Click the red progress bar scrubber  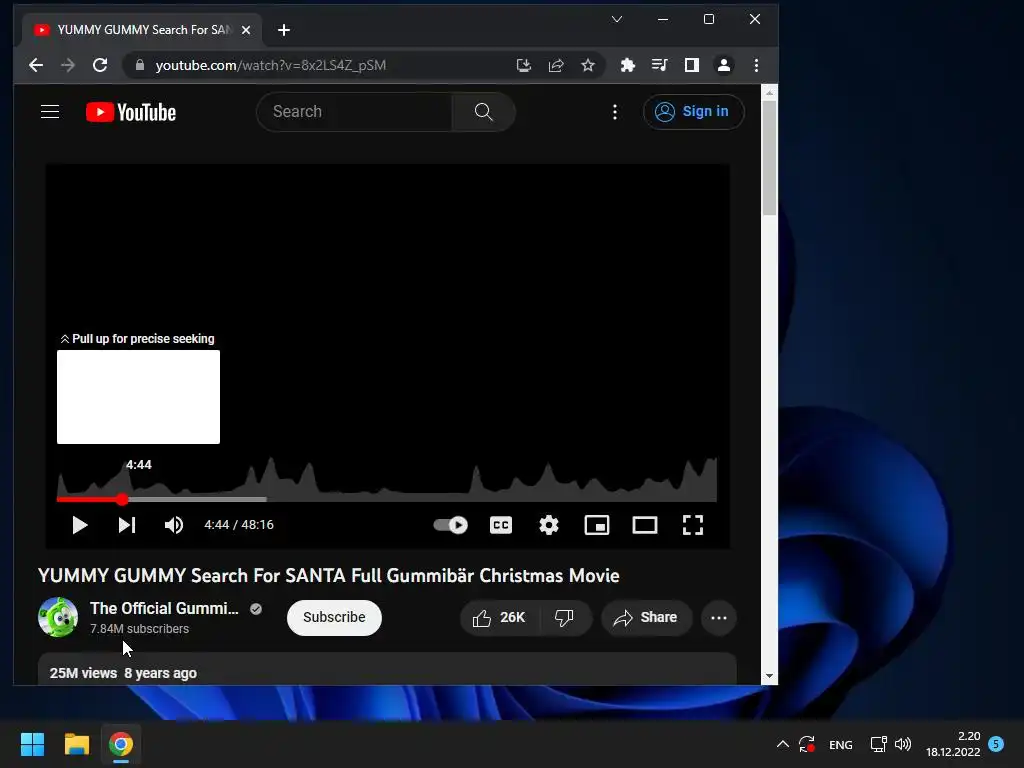point(123,500)
